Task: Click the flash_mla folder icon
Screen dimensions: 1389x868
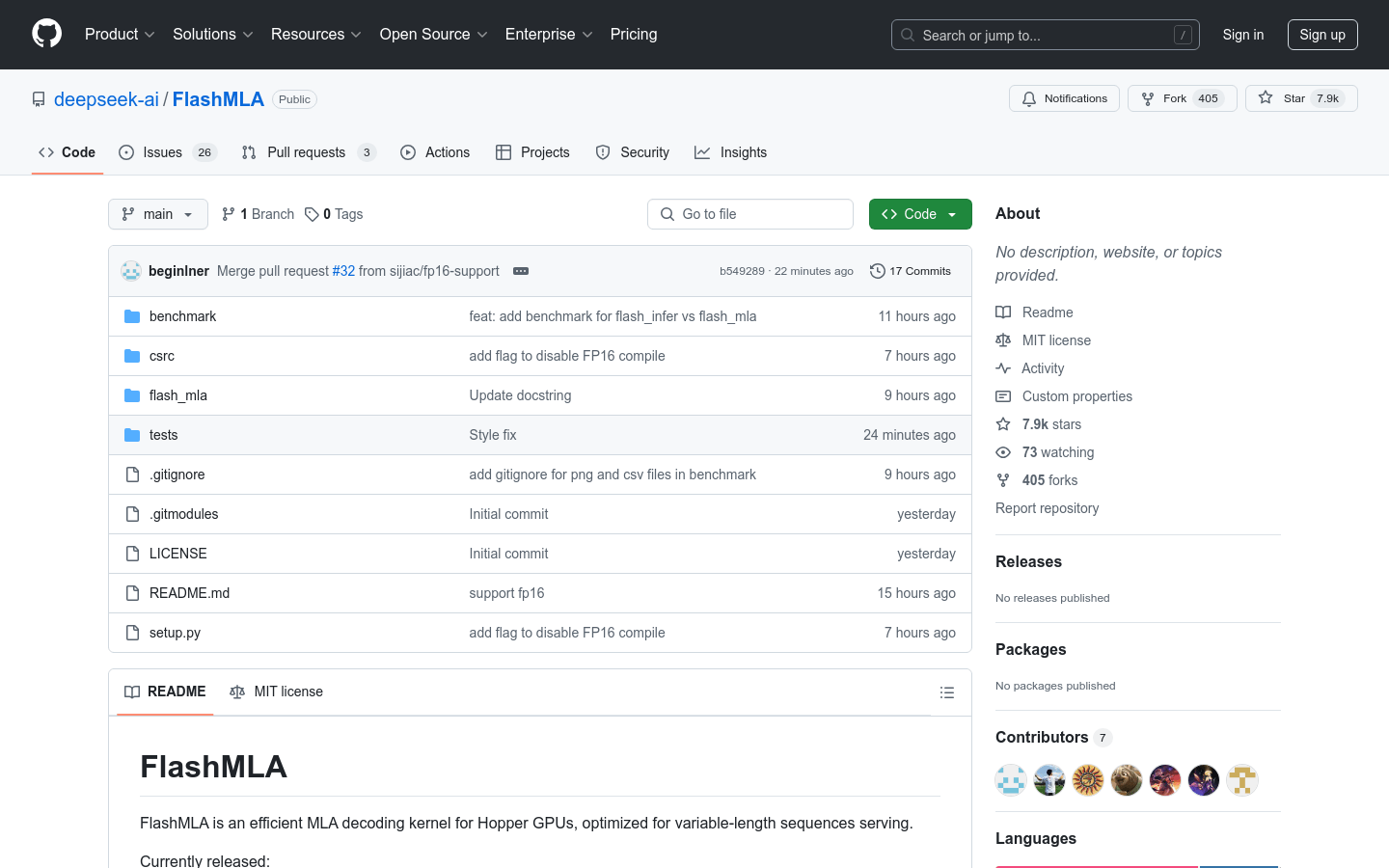Action: click(x=132, y=395)
